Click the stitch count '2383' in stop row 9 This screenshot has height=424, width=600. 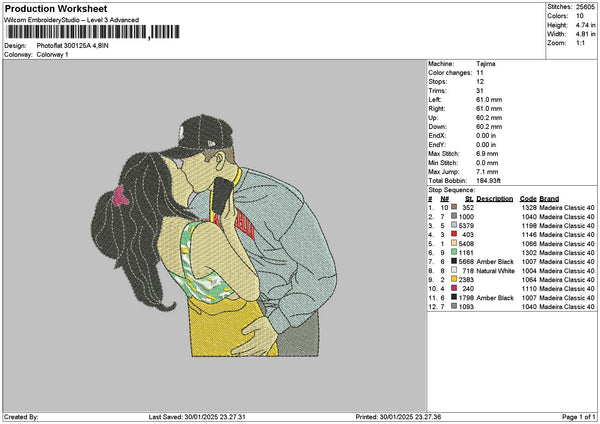(466, 280)
